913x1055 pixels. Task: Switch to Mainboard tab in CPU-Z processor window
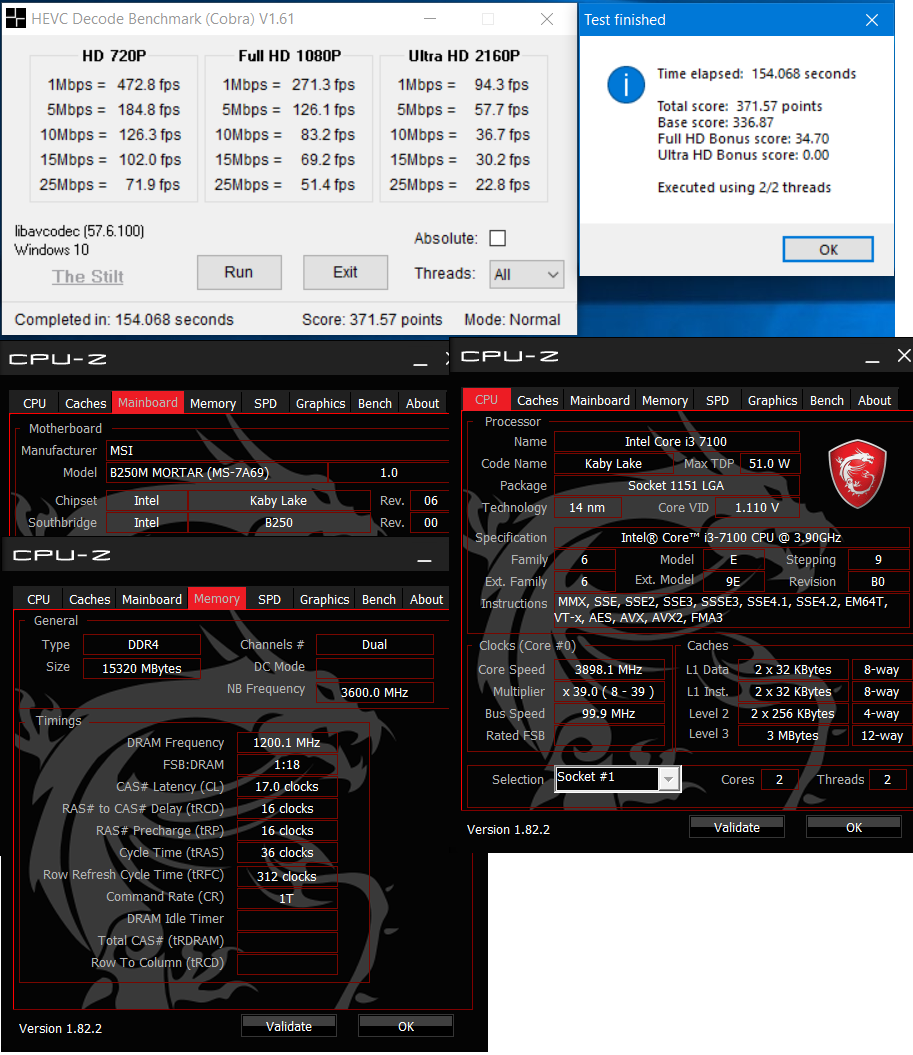pyautogui.click(x=599, y=400)
